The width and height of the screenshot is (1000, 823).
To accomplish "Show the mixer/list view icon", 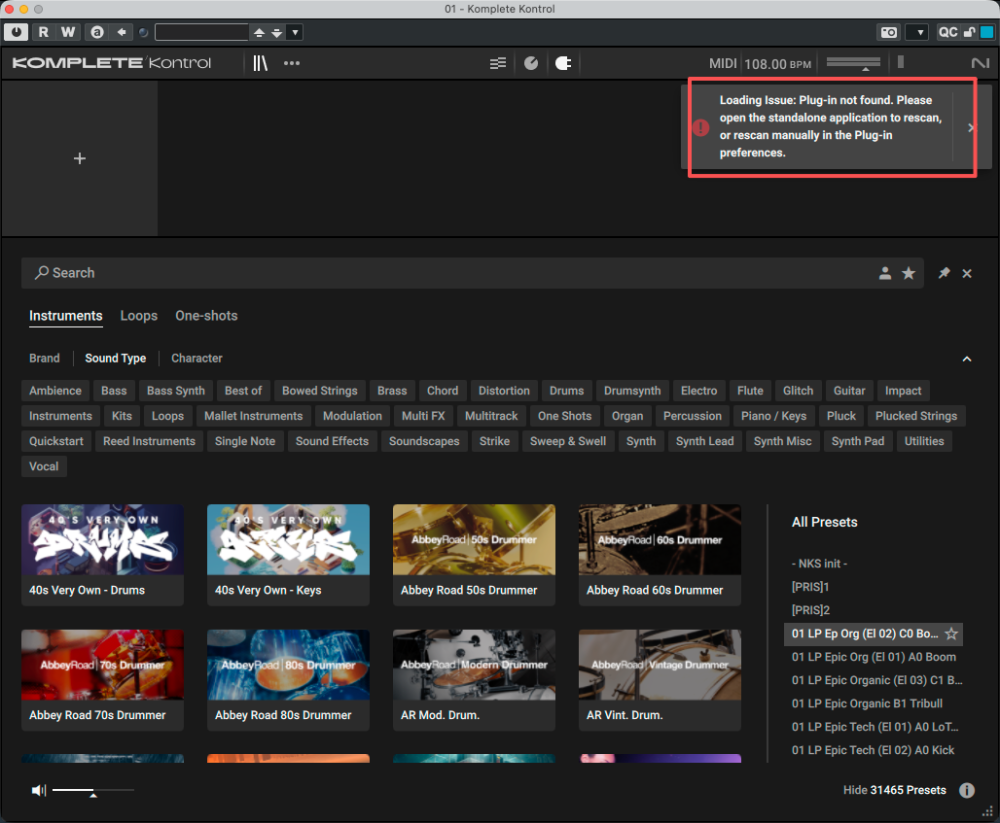I will click(497, 63).
